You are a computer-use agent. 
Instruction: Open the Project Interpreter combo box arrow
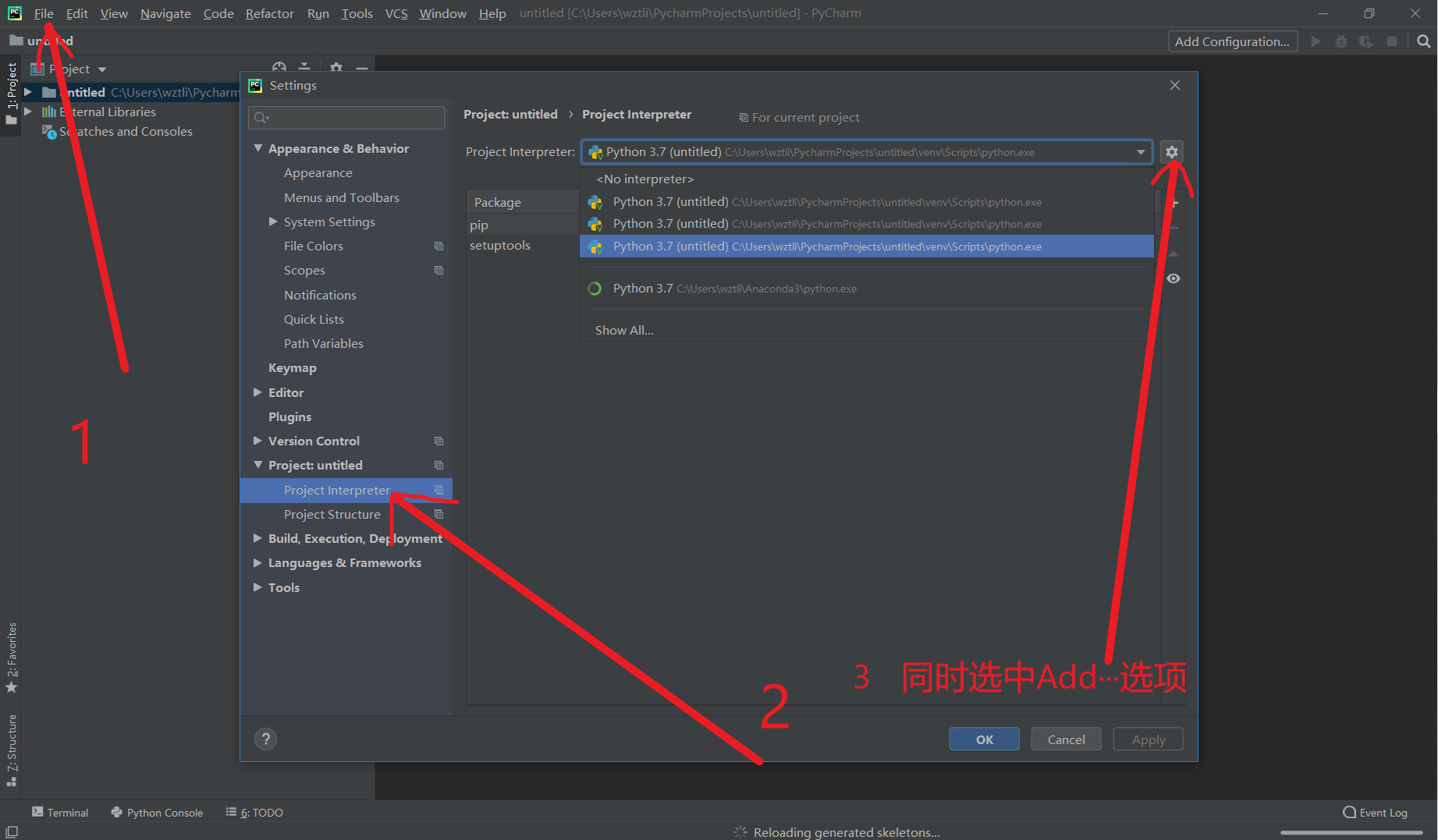pyautogui.click(x=1141, y=152)
